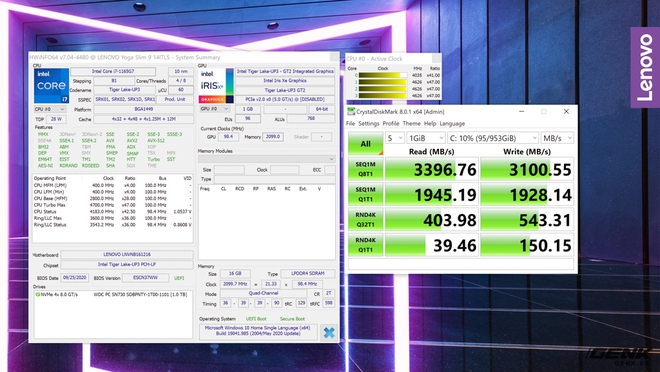Run the RND4K Q1T1 test
Image resolution: width=660 pixels, height=372 pixels.
[365, 245]
